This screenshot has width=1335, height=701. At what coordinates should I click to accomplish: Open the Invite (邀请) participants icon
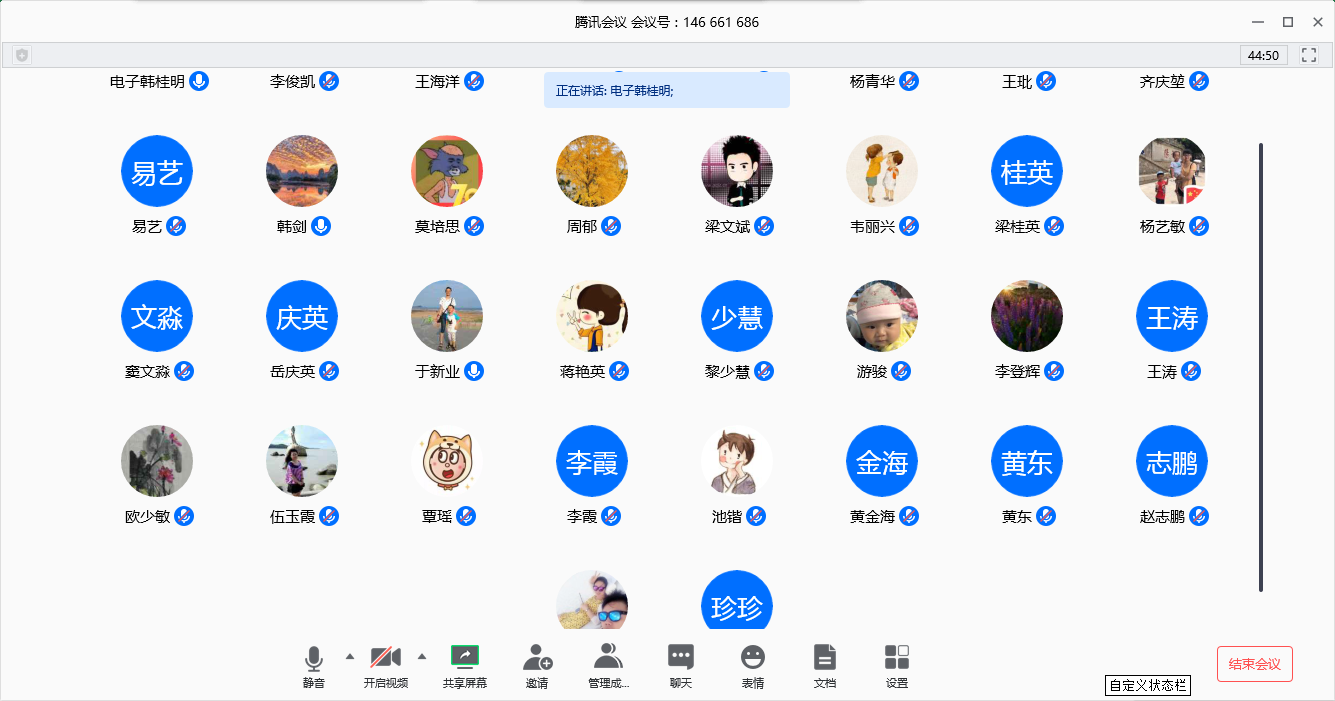click(x=537, y=658)
